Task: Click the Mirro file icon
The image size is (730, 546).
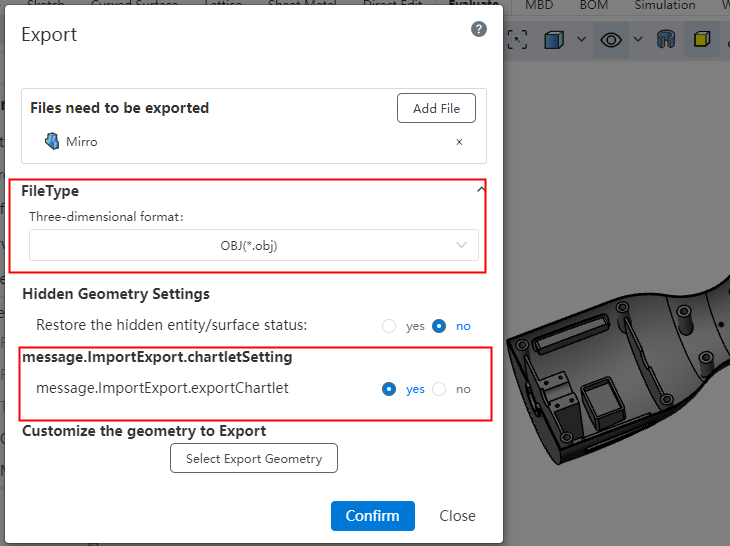Action: click(x=52, y=141)
